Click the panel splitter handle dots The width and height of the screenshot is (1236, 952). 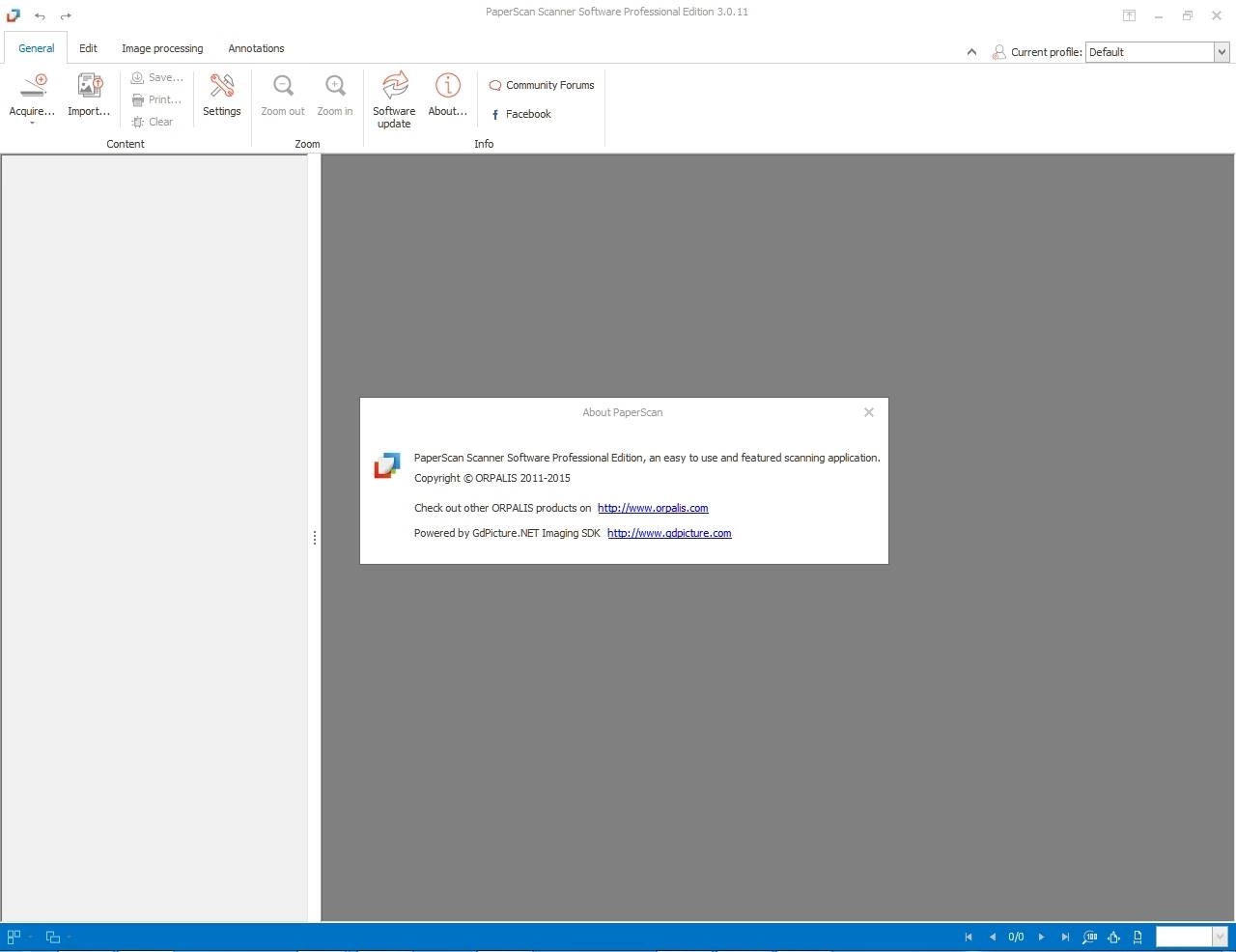point(315,538)
